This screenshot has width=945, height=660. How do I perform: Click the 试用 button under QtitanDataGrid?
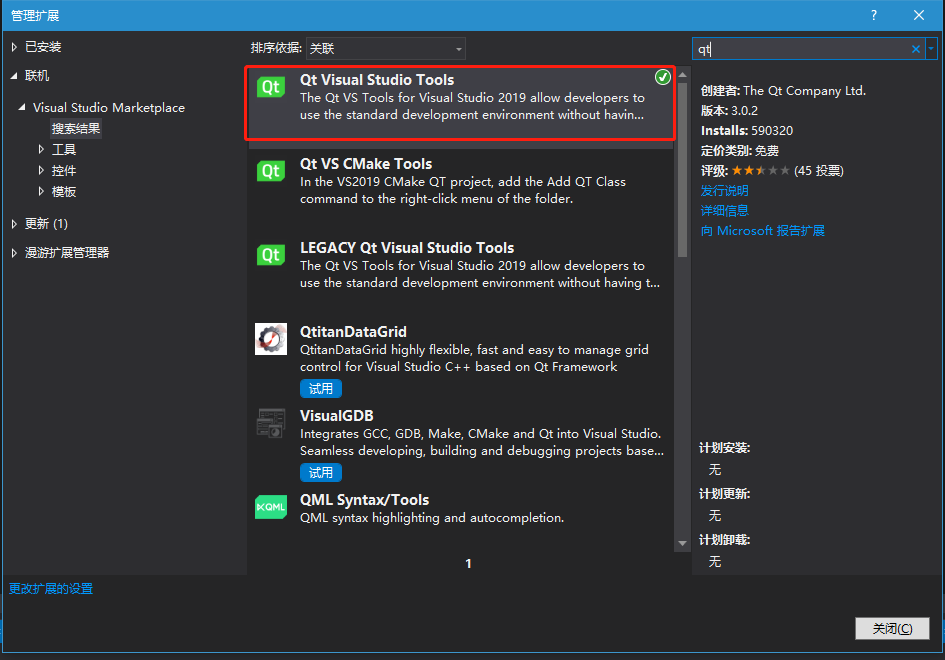pyautogui.click(x=321, y=389)
